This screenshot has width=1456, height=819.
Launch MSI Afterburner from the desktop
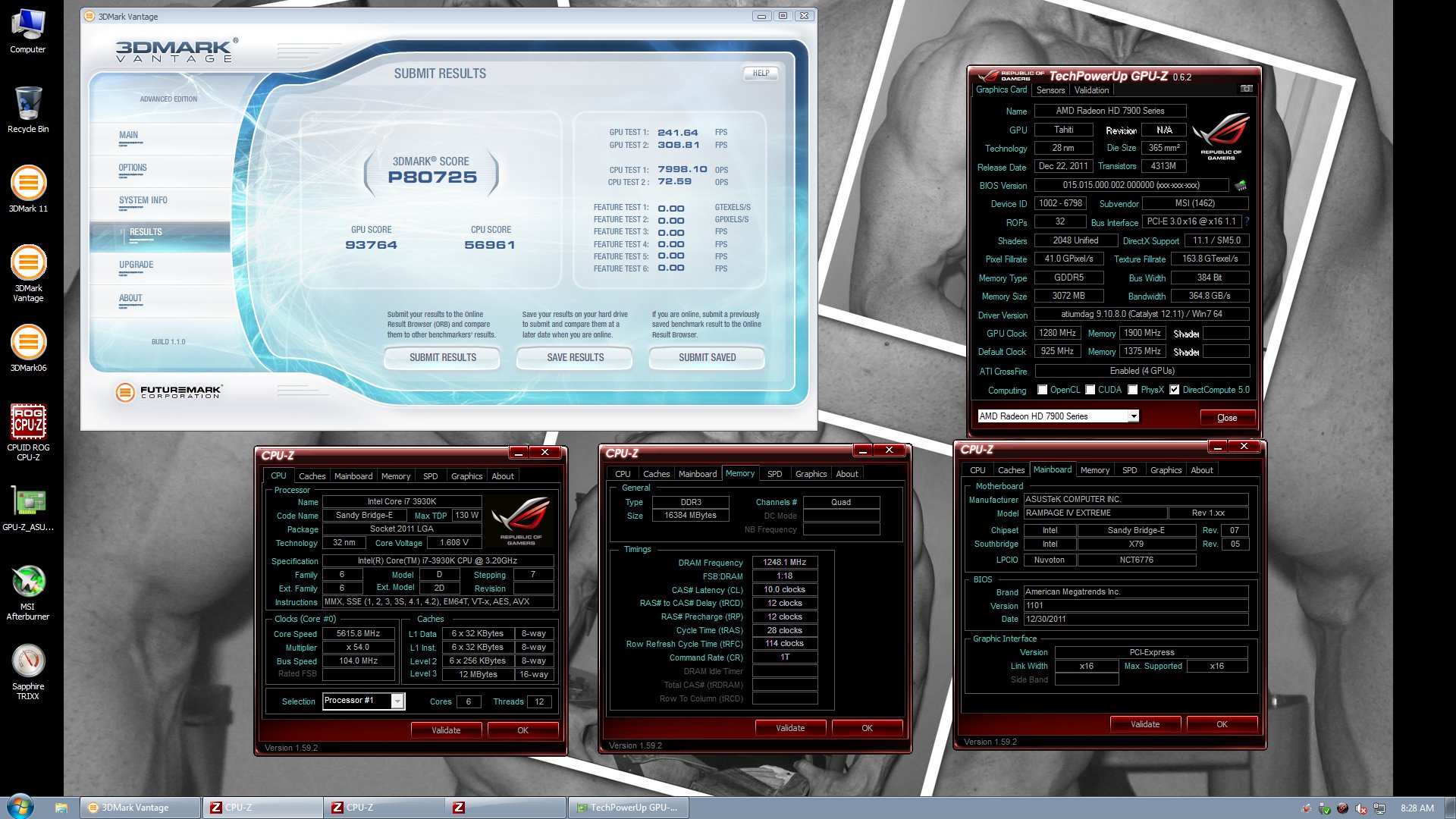pyautogui.click(x=28, y=591)
